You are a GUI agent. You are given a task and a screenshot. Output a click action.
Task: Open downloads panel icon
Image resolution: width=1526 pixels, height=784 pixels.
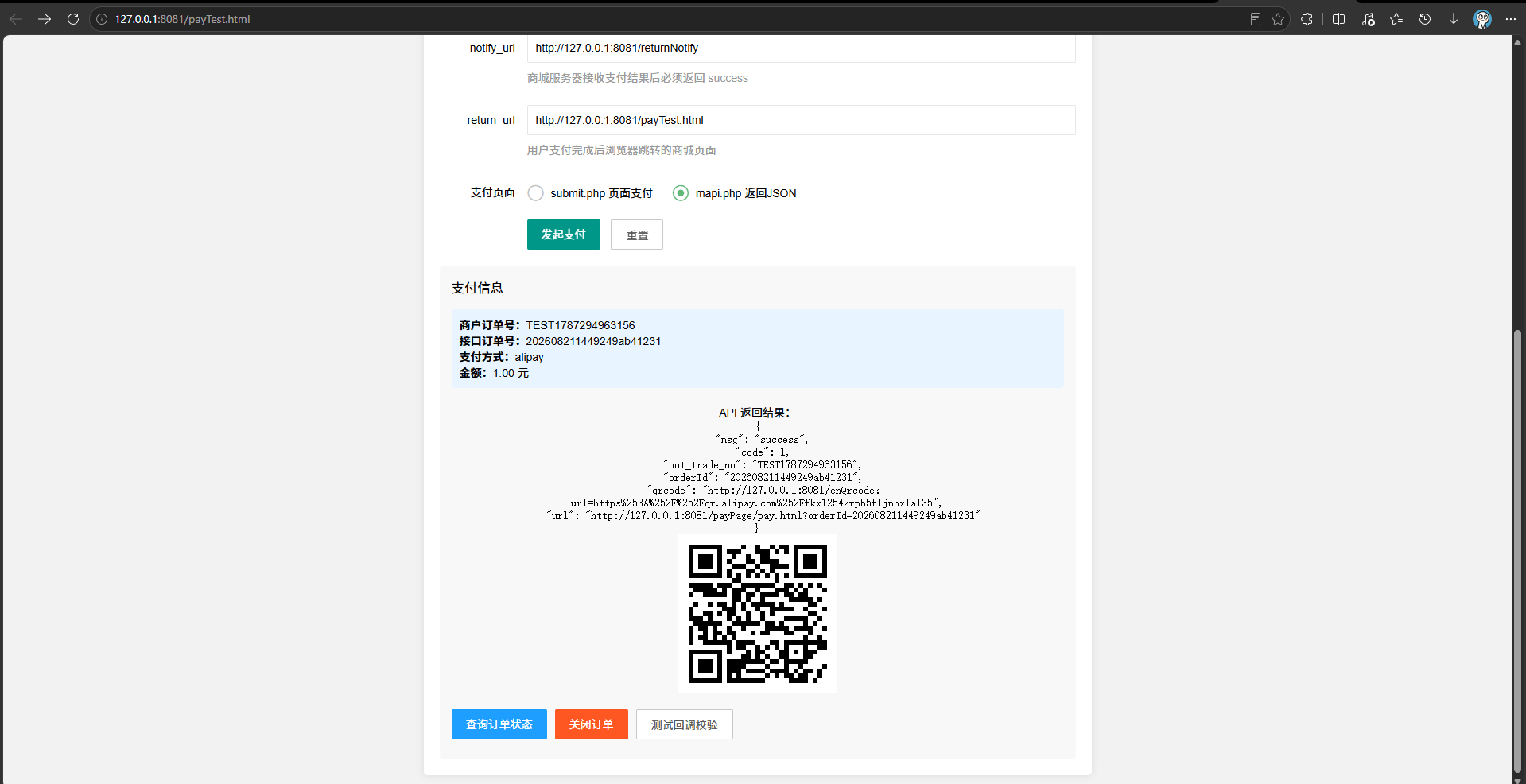[1454, 19]
